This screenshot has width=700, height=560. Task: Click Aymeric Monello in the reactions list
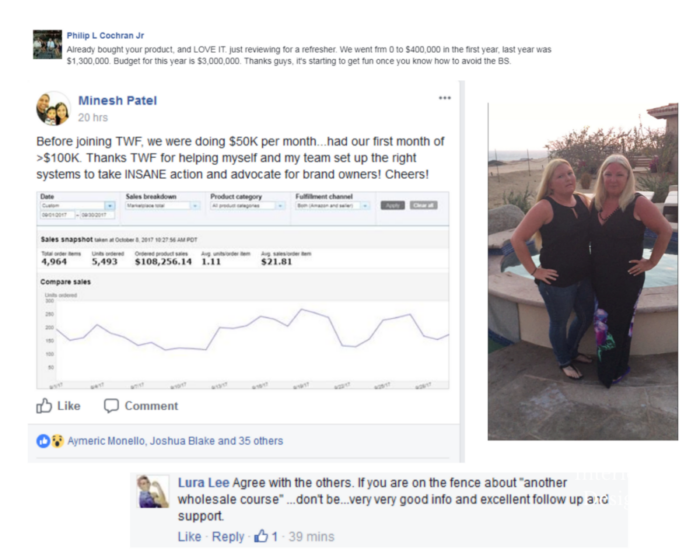(106, 441)
